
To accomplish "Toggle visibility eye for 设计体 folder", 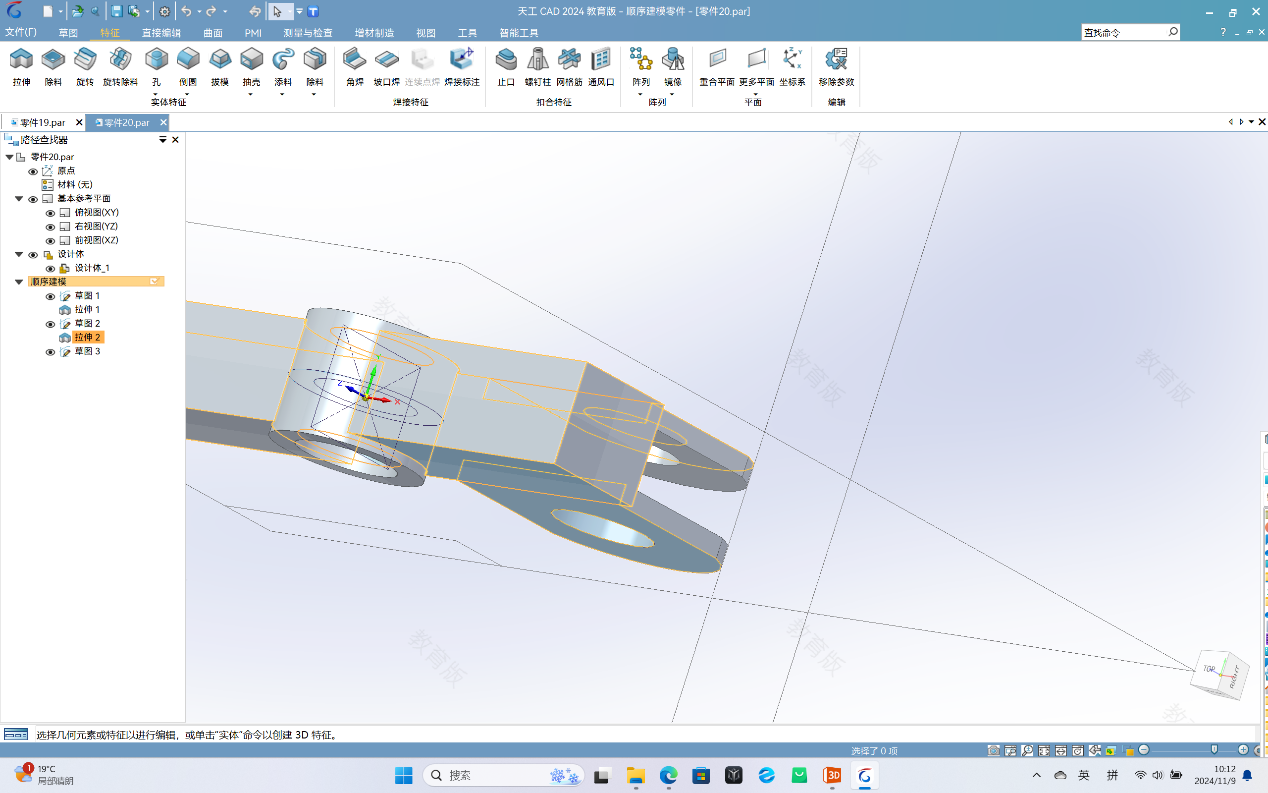I will tap(33, 255).
